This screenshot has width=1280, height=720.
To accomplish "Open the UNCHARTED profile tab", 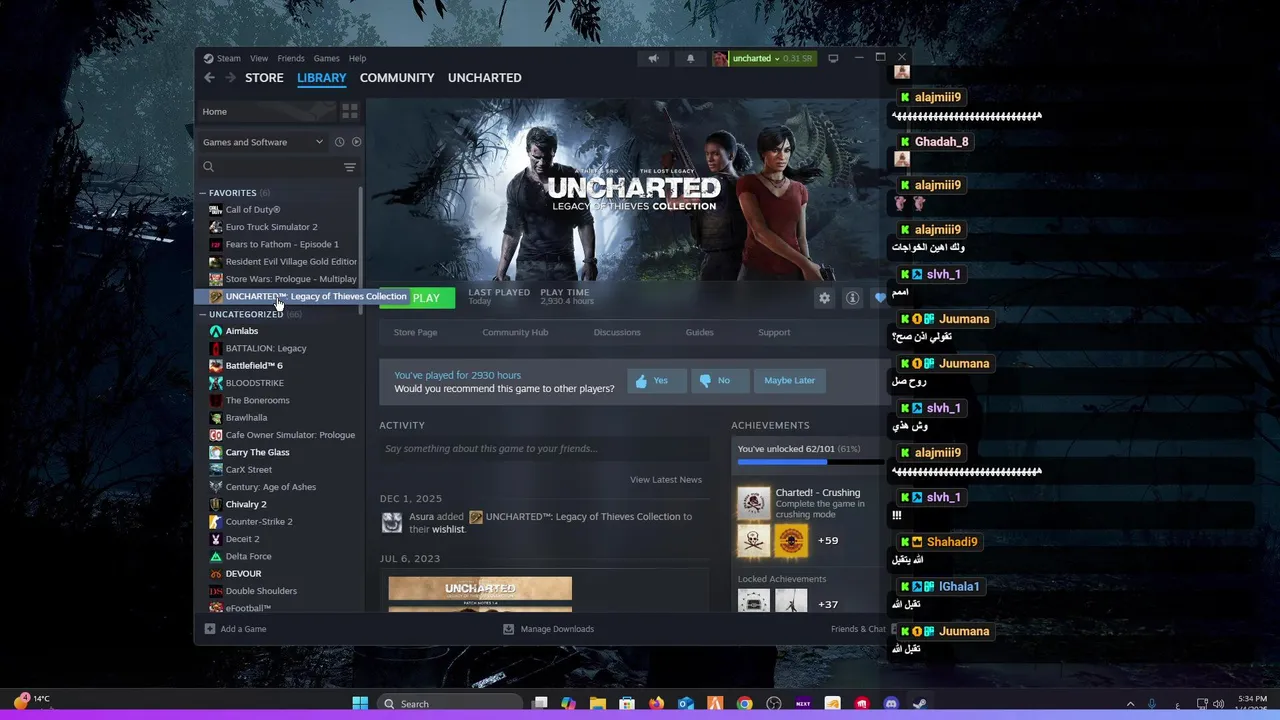I will click(485, 78).
